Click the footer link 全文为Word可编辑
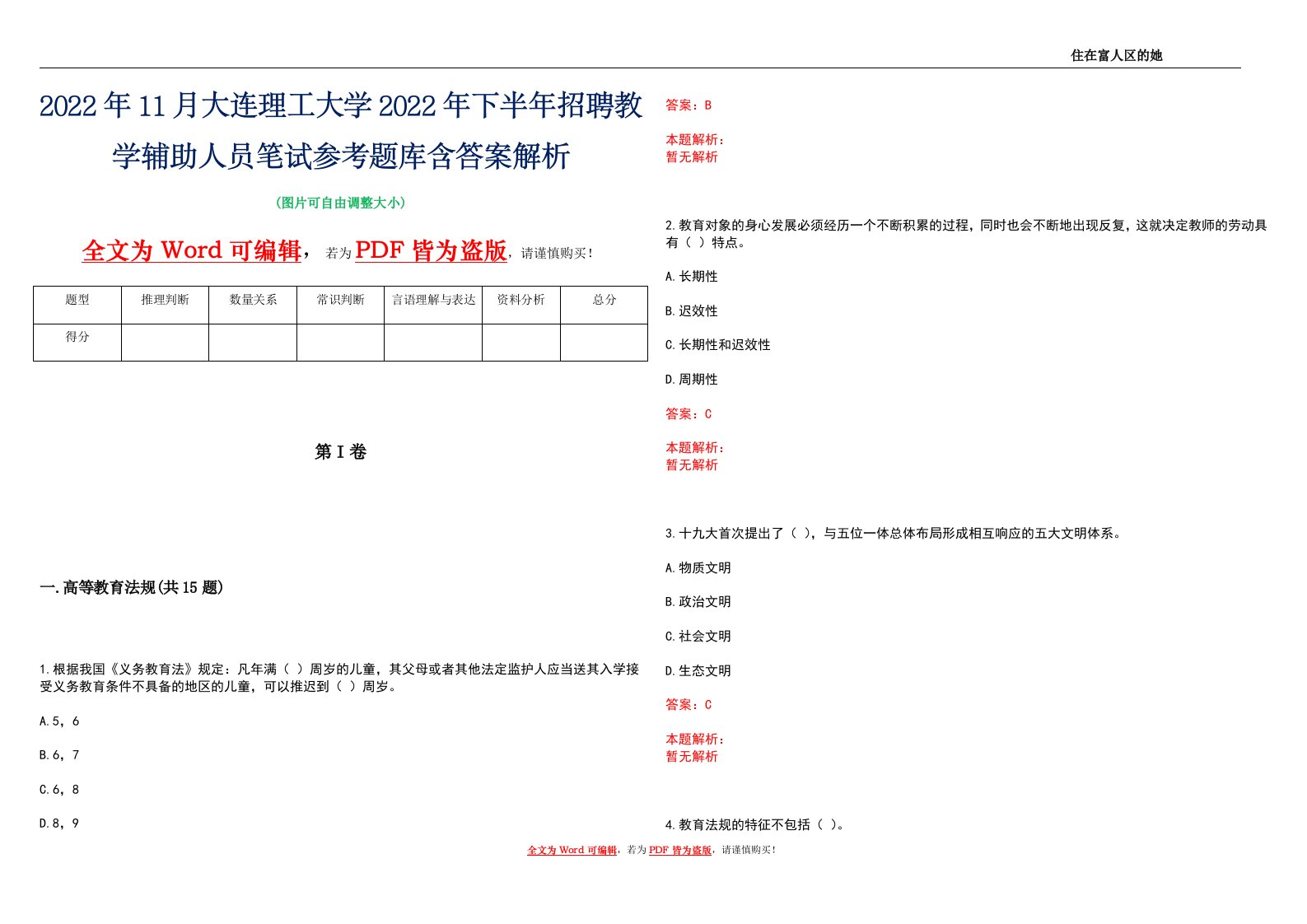This screenshot has width=1307, height=924. coord(572,851)
